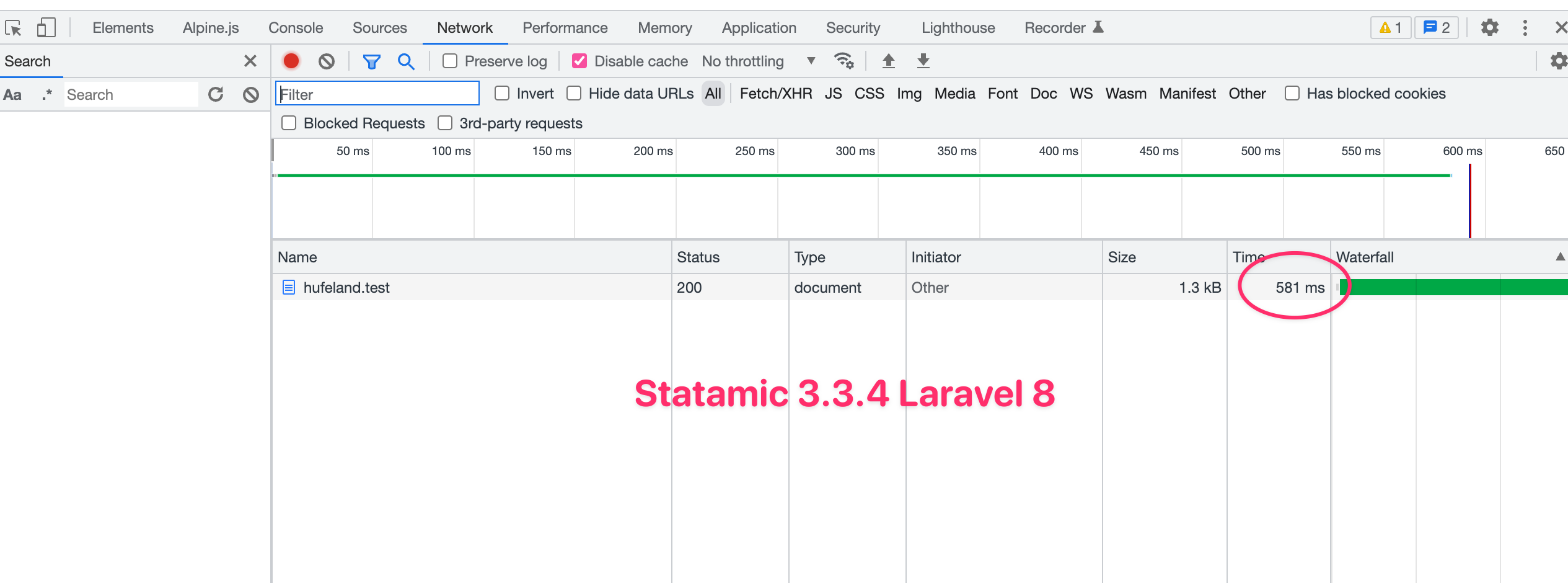Toggle regular expression search option

pyautogui.click(x=47, y=95)
